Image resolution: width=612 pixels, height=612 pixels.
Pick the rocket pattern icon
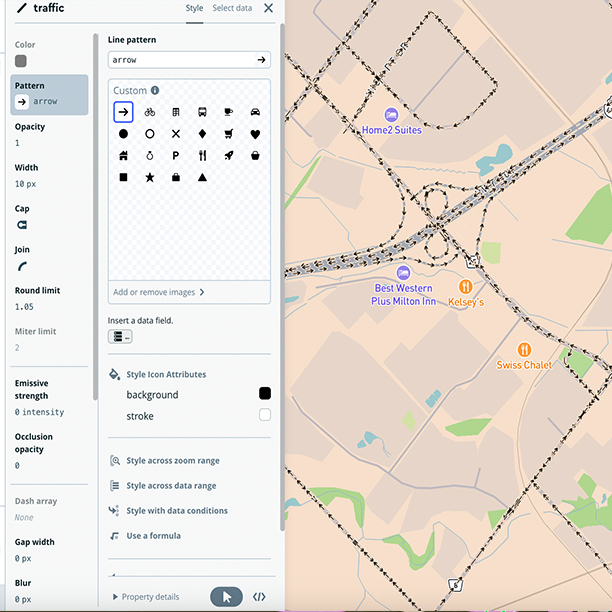tap(229, 156)
